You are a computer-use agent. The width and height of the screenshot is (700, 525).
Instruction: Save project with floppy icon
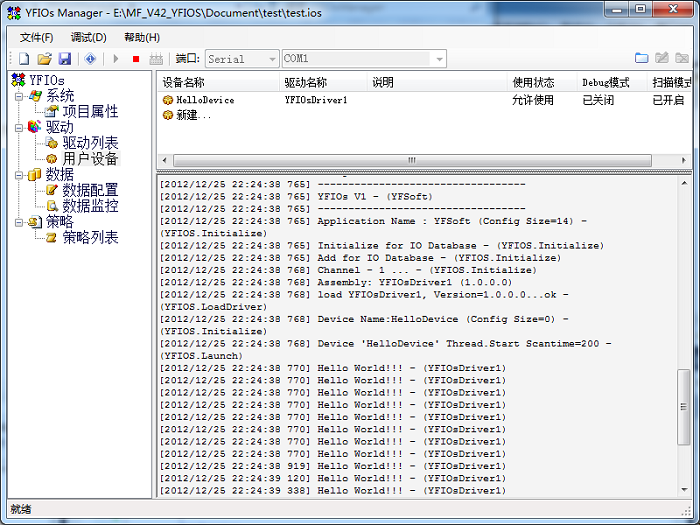[x=65, y=58]
